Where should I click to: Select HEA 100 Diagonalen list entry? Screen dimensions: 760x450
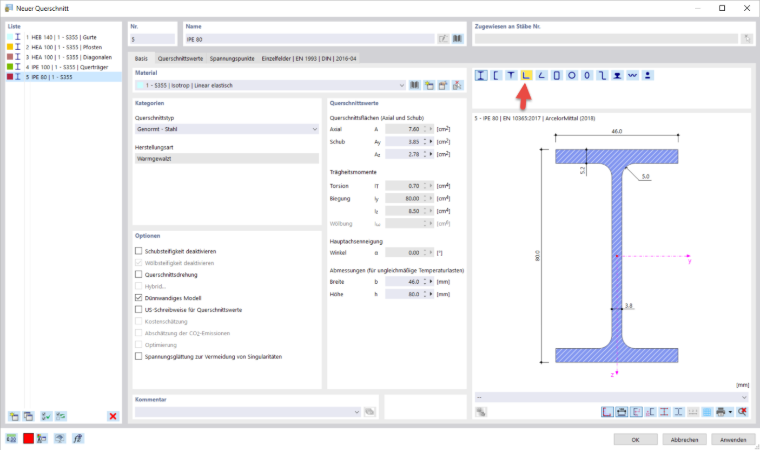click(x=63, y=57)
